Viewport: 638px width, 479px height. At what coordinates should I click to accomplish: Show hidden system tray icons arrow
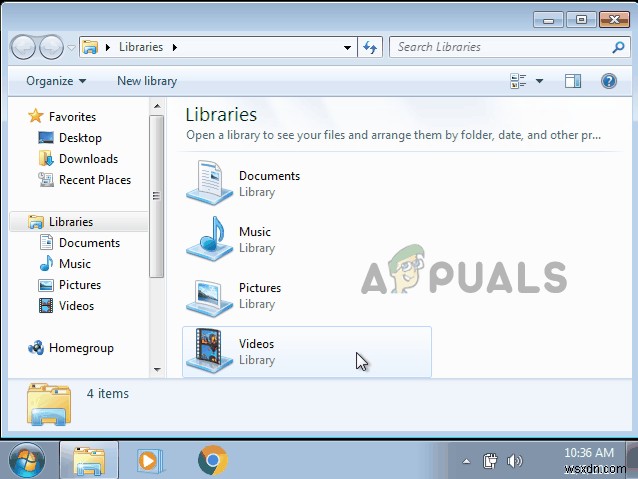[x=466, y=462]
